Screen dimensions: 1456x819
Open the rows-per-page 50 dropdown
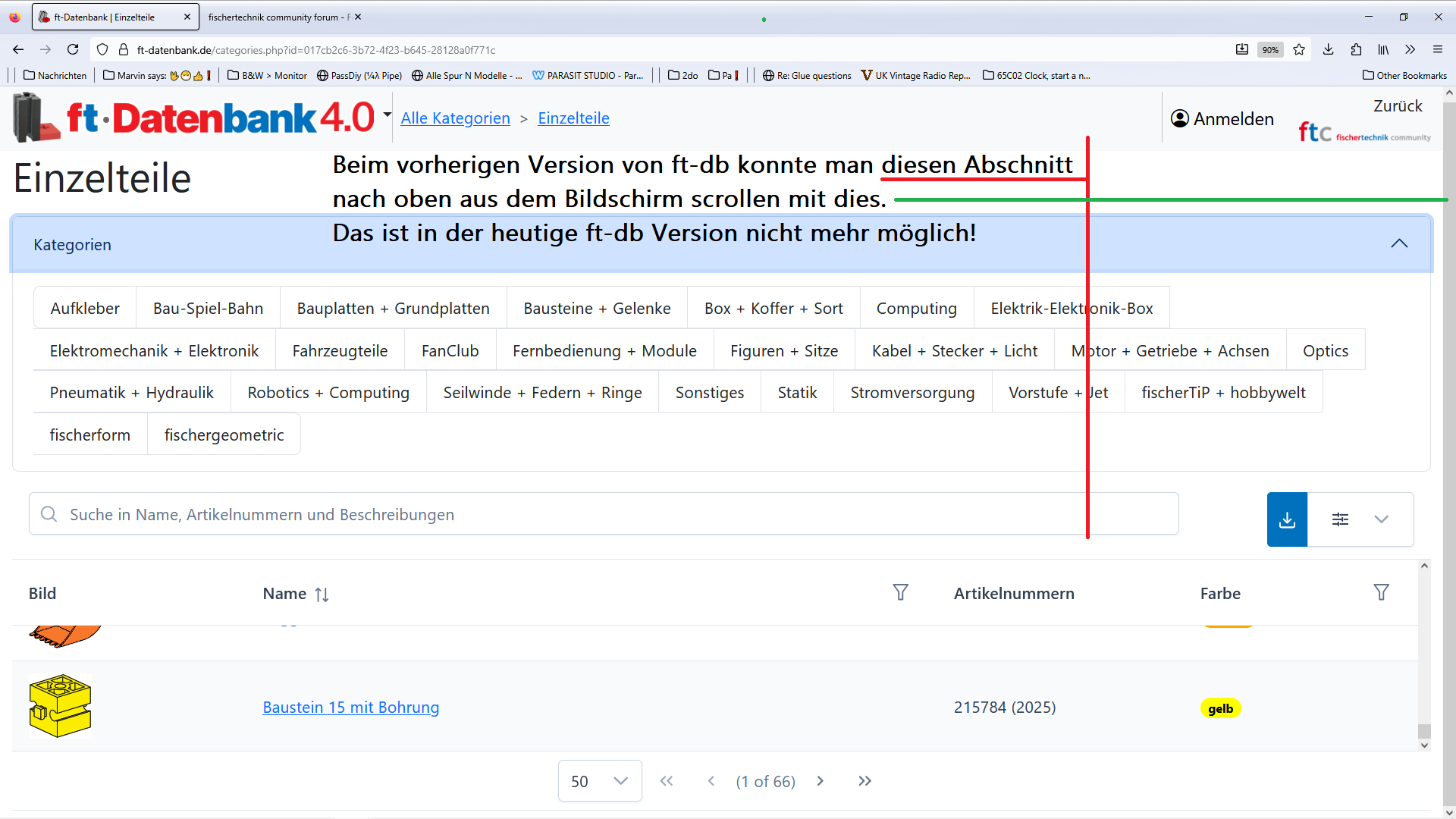(599, 781)
